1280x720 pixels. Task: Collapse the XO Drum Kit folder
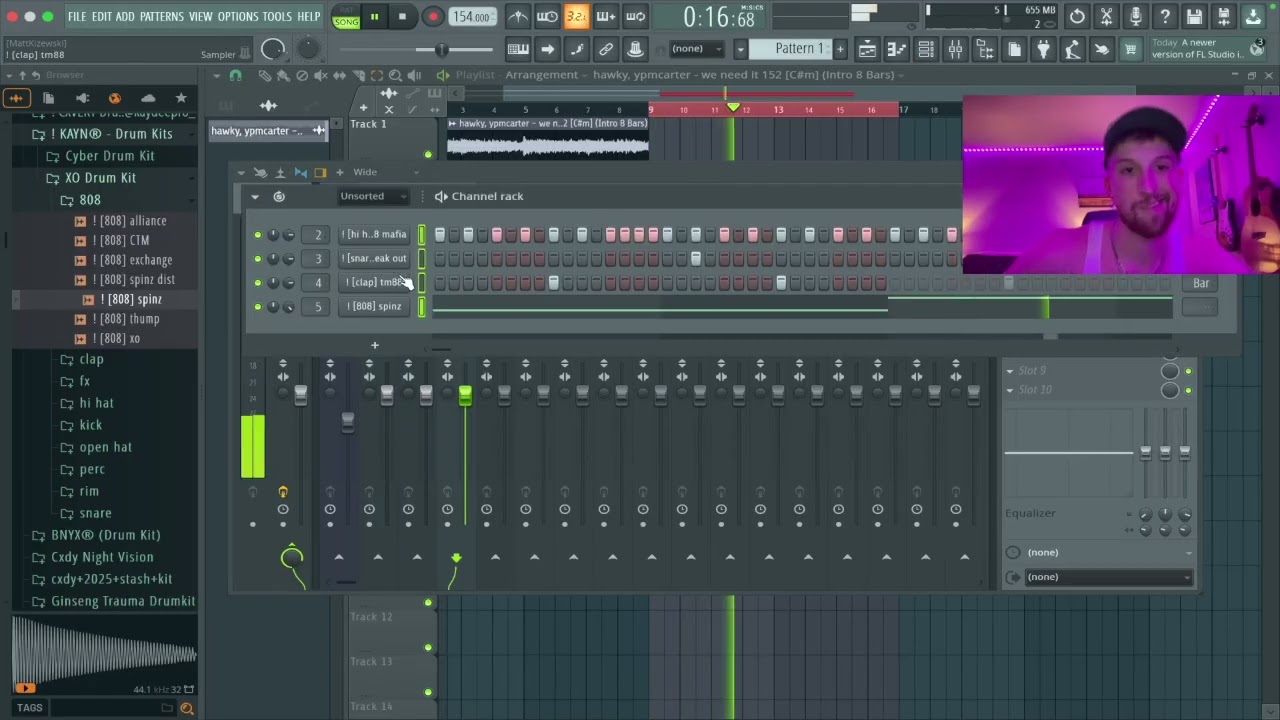tap(100, 178)
